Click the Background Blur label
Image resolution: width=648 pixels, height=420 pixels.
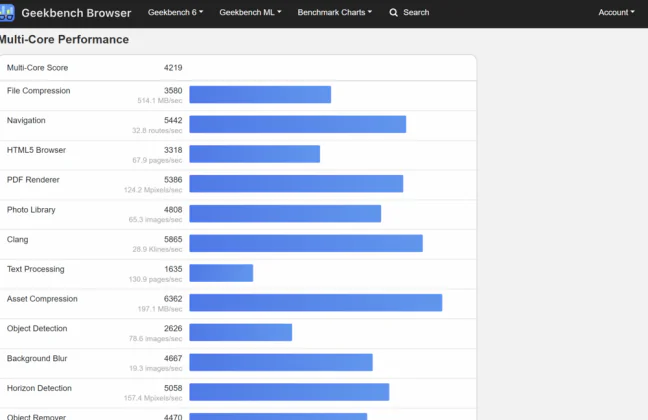click(37, 358)
